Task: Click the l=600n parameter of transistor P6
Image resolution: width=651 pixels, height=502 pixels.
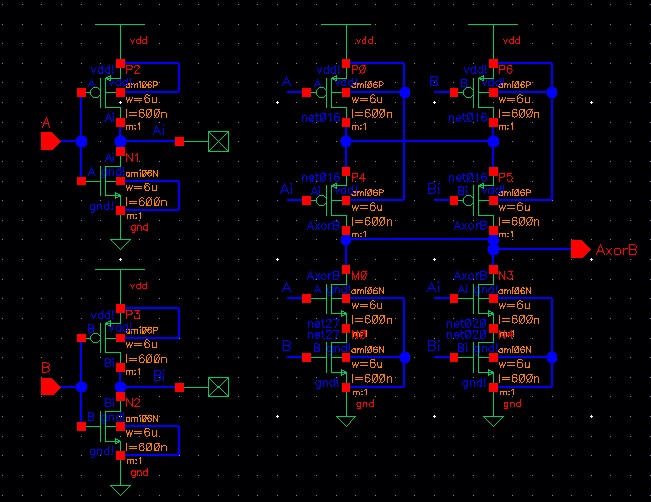Action: point(519,113)
